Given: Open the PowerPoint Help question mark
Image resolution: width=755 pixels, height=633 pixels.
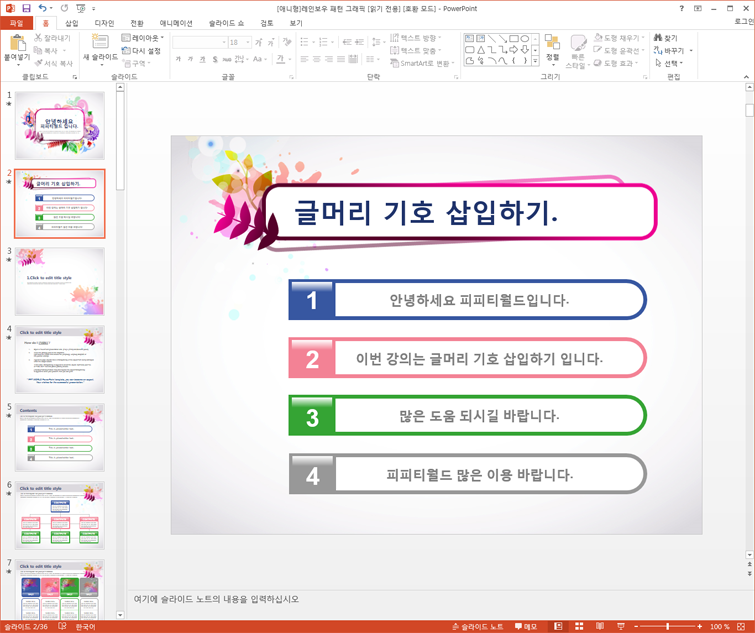Looking at the screenshot, I should 681,8.
